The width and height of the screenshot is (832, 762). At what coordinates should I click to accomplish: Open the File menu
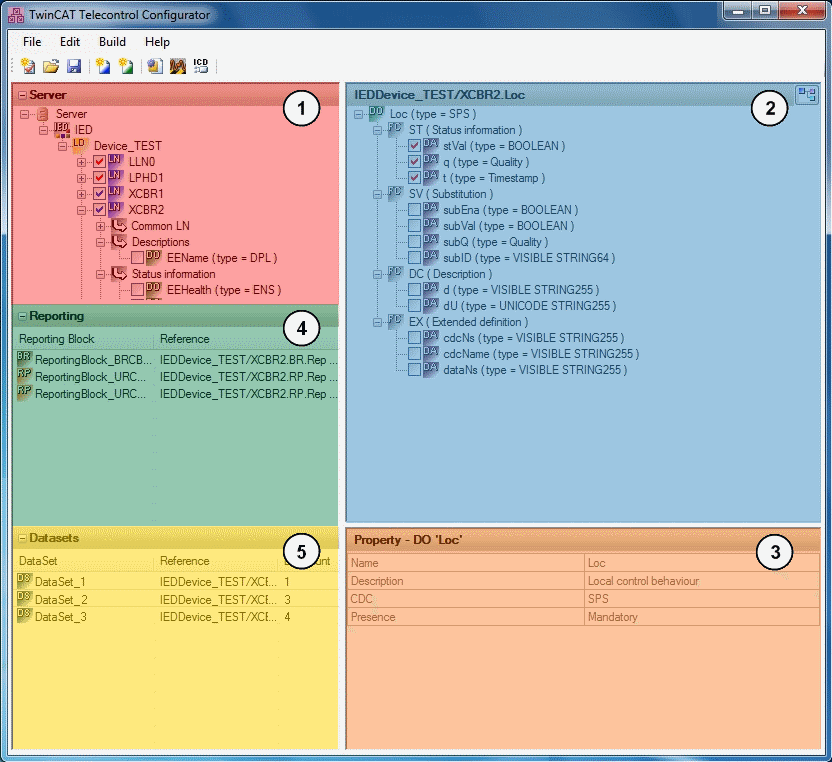[32, 42]
